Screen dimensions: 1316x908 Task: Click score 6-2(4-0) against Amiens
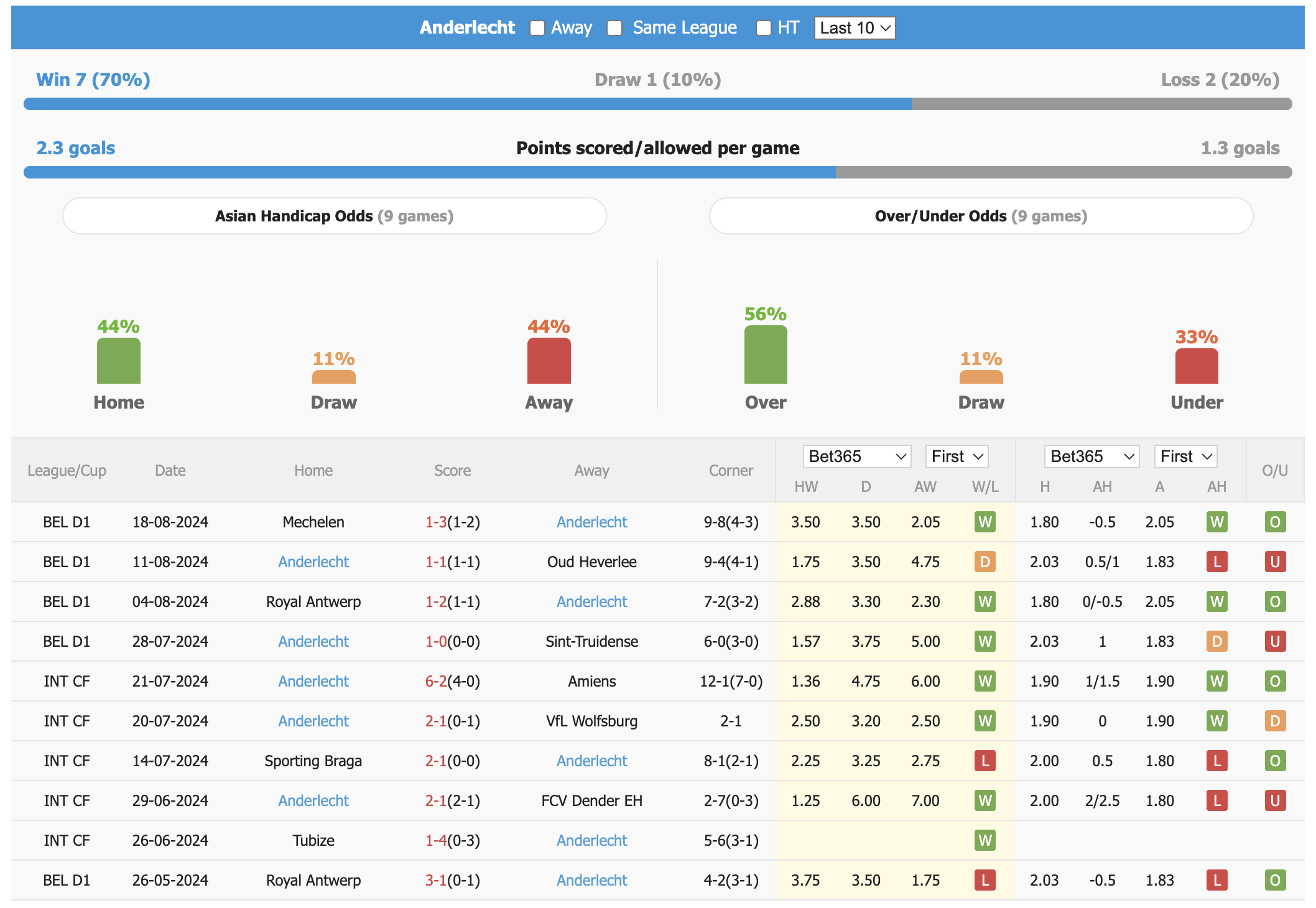[x=452, y=681]
